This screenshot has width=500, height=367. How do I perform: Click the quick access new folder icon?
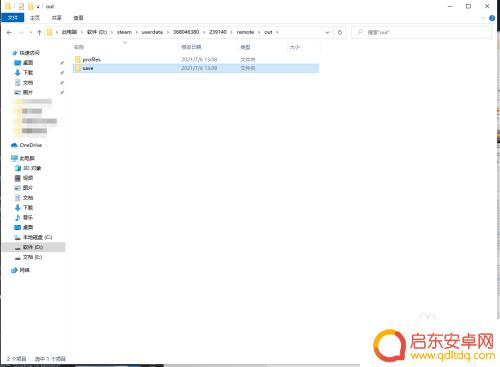click(30, 6)
